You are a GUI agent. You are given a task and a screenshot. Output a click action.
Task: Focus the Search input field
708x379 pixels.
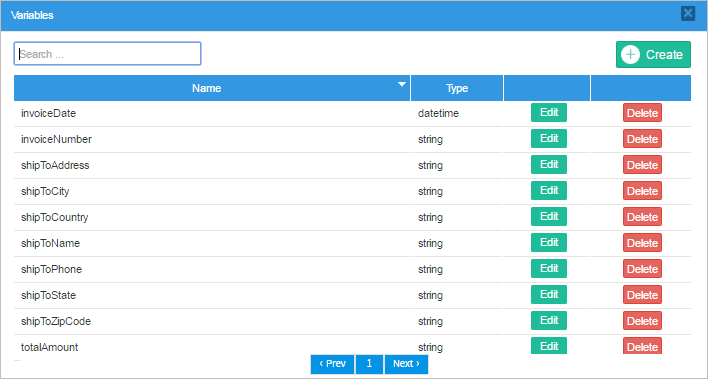tap(107, 54)
